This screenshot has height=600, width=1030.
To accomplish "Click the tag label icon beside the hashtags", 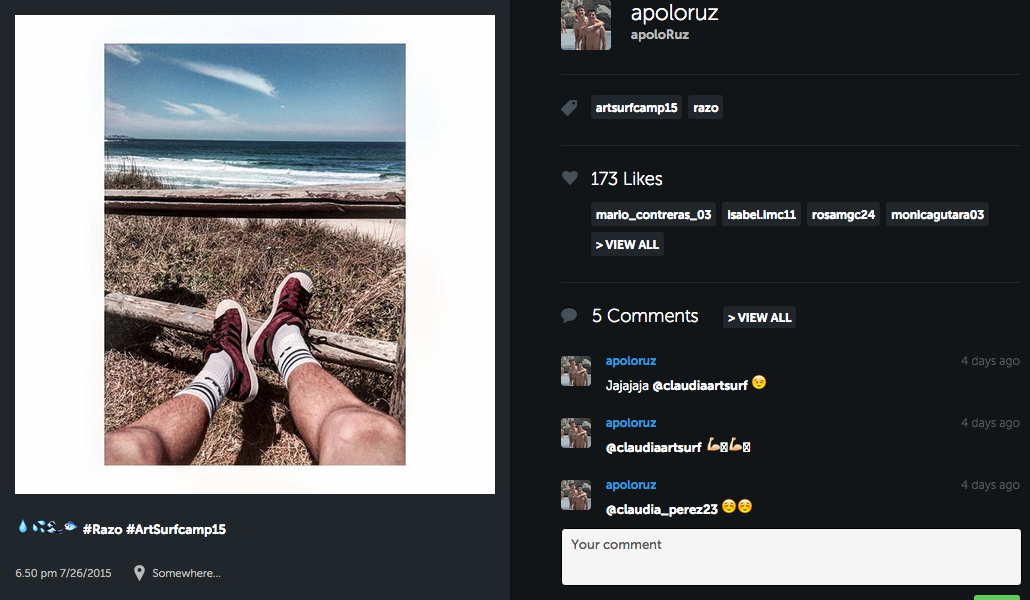I will [568, 108].
